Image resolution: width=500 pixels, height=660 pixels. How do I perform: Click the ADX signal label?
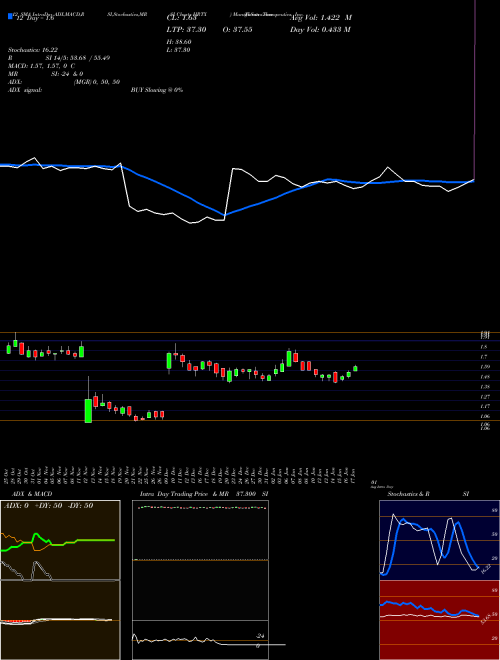(24, 90)
